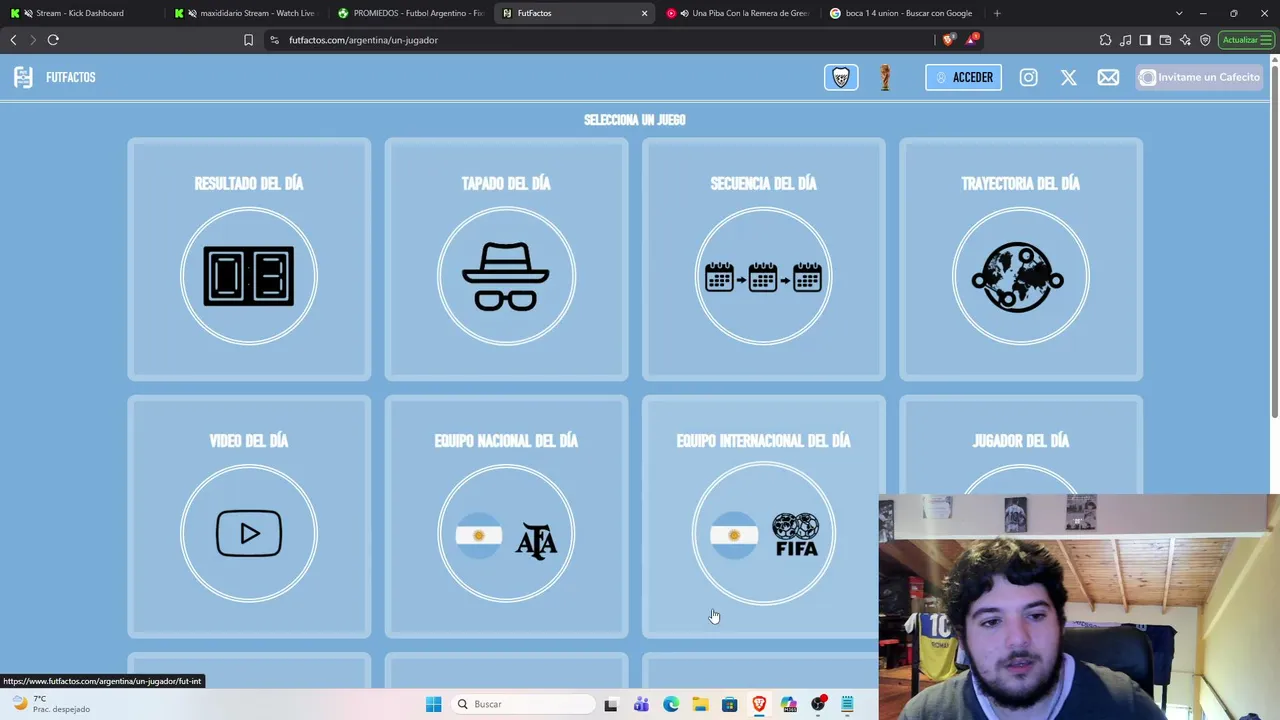1280x720 pixels.
Task: Open the FutFactos Instagram page
Action: coord(1028,77)
